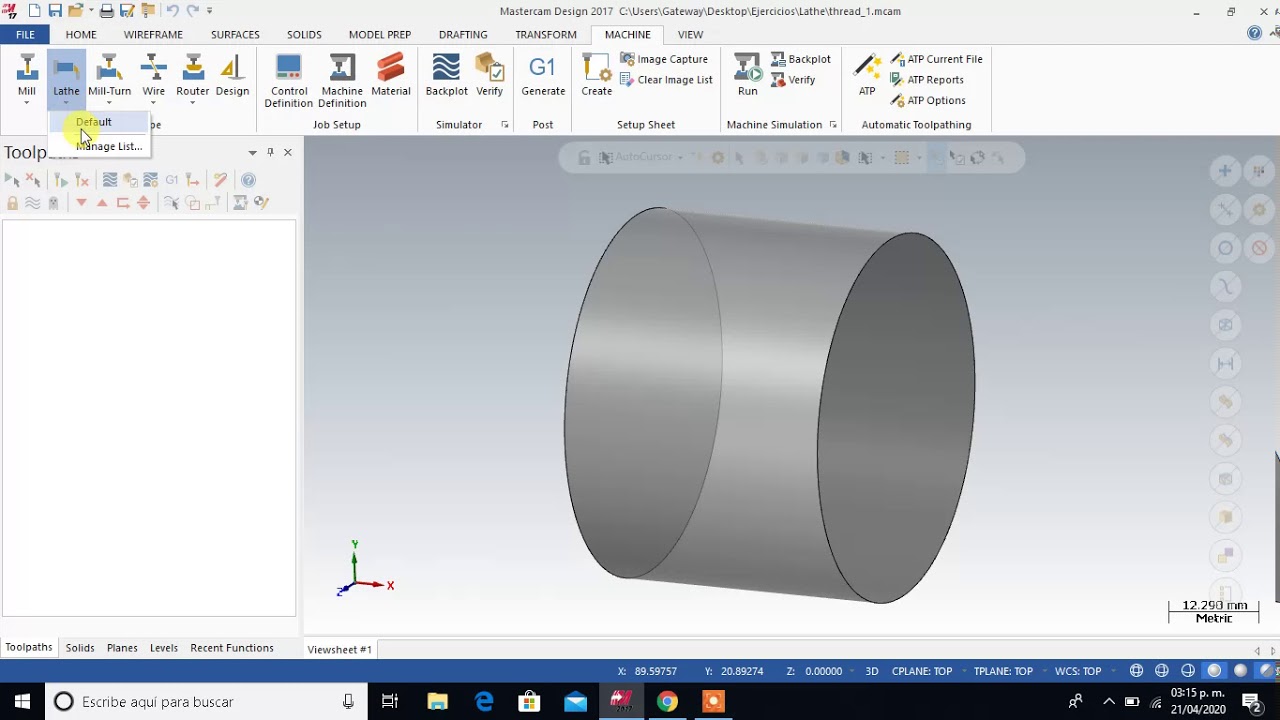Open ATP Current File
The height and width of the screenshot is (720, 1280).
point(936,59)
